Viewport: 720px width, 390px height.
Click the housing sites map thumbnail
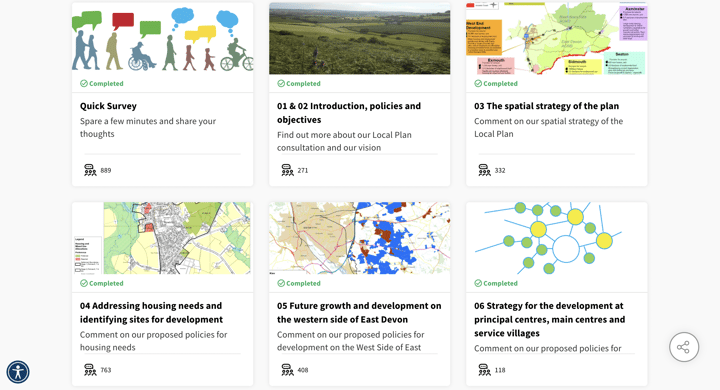point(163,238)
